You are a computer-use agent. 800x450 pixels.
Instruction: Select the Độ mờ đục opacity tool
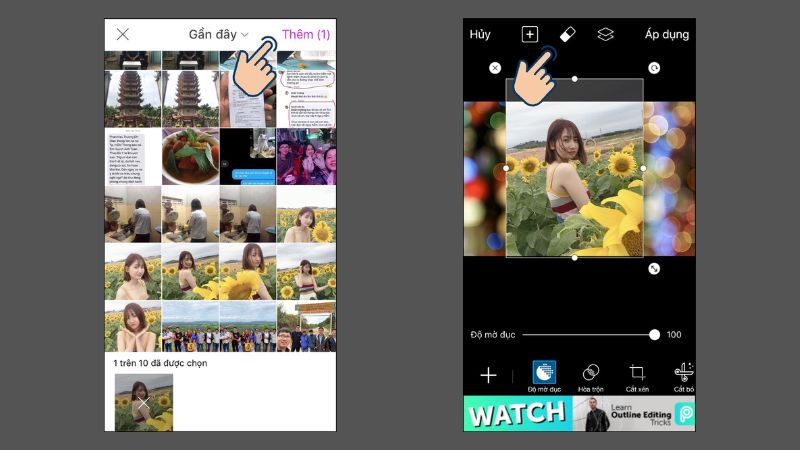pyautogui.click(x=544, y=377)
